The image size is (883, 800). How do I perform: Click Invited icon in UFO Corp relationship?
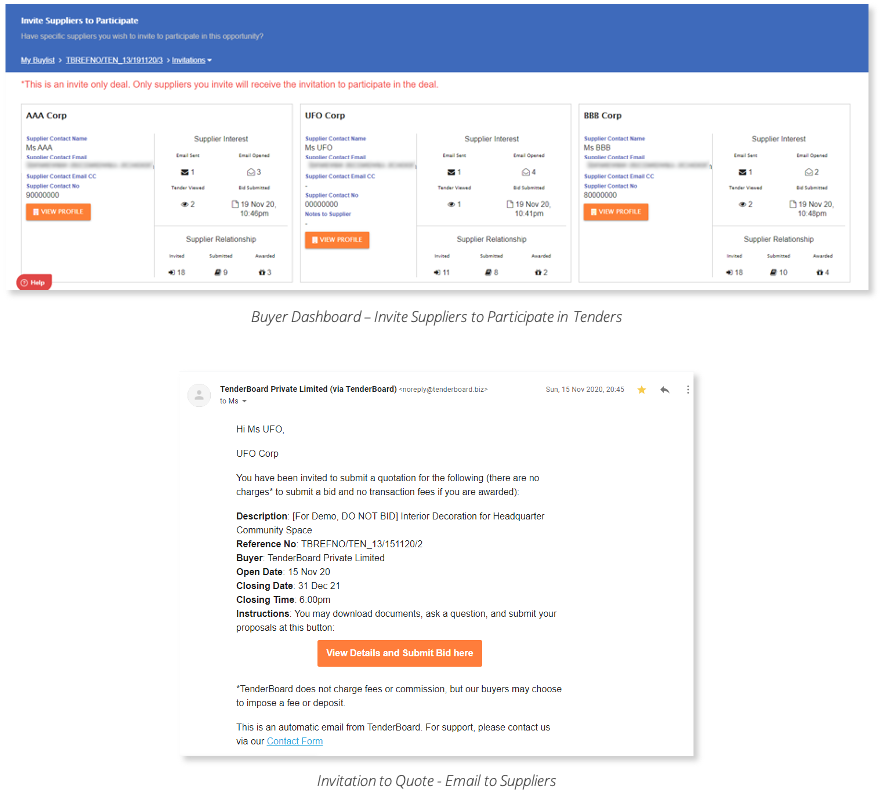point(437,272)
